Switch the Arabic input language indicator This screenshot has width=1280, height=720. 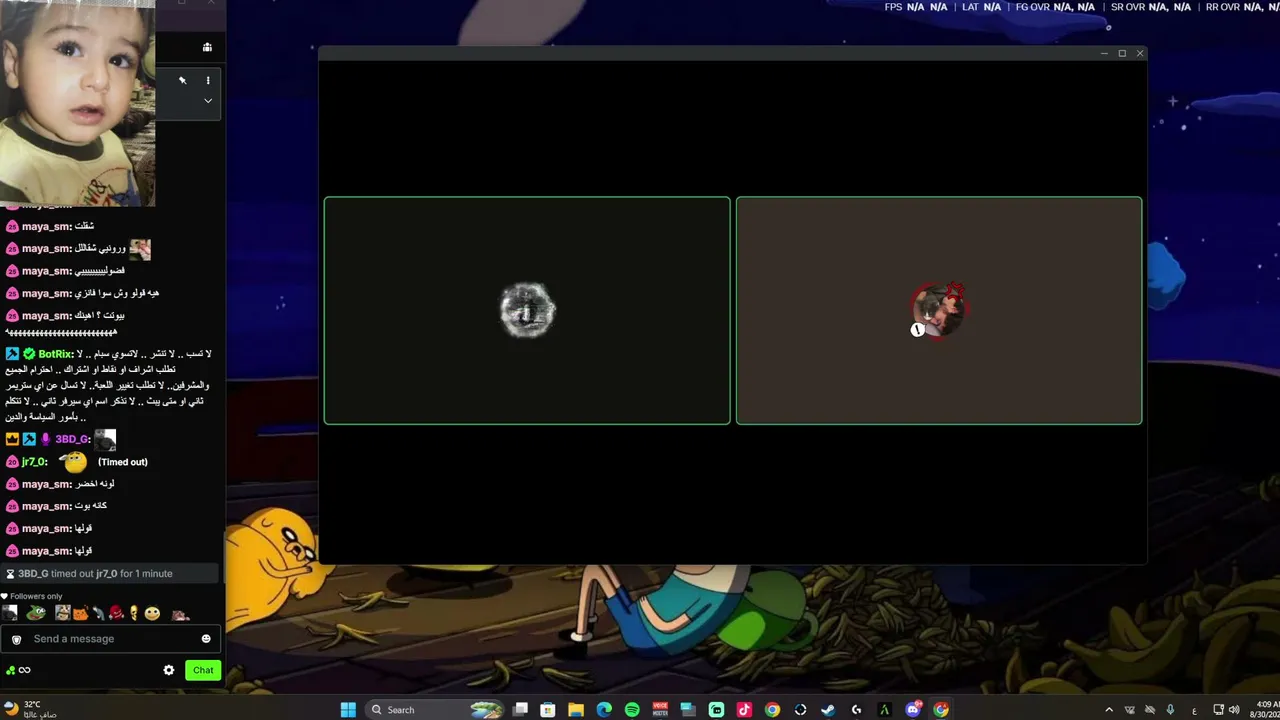[1195, 710]
